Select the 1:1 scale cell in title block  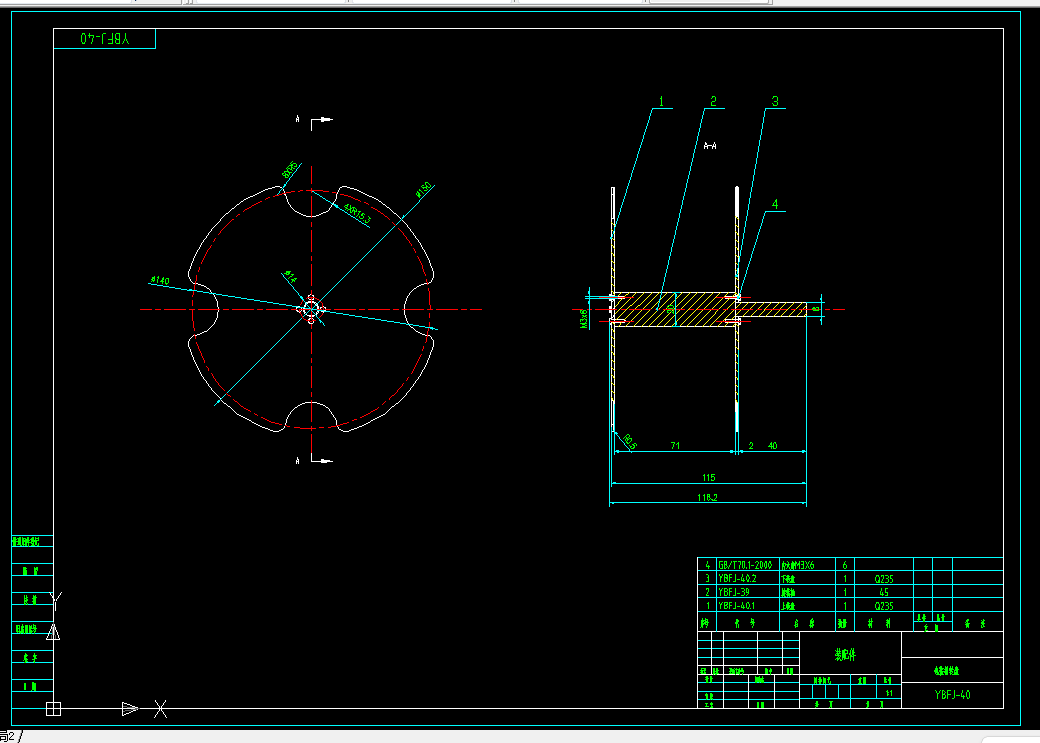[889, 693]
